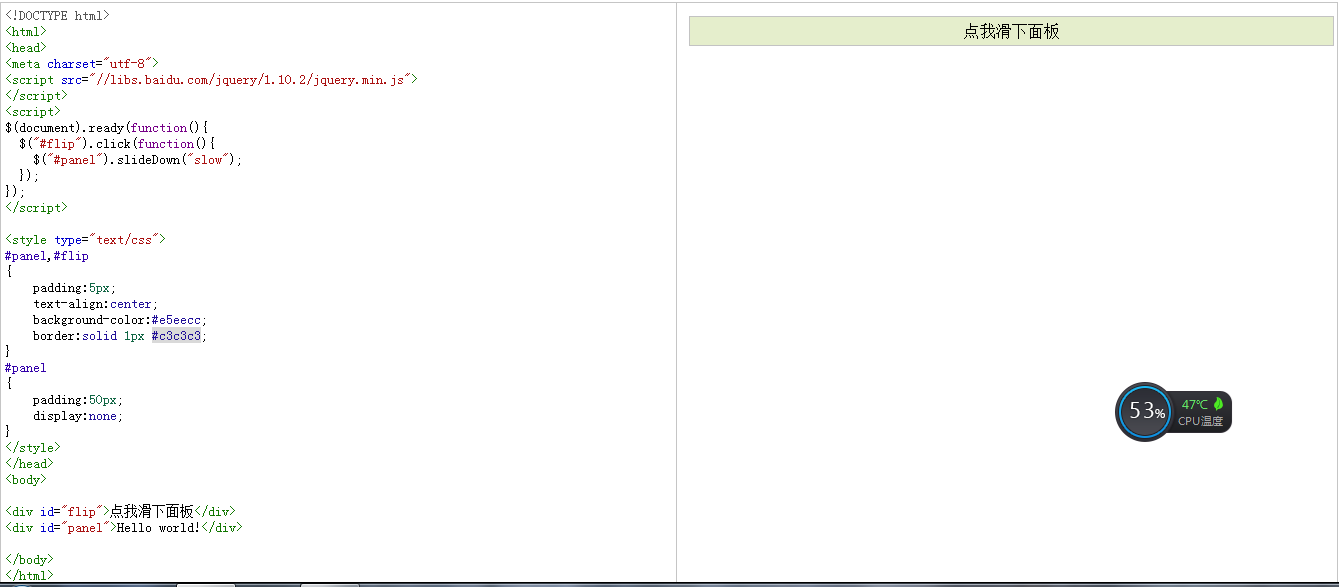Click the closing </body> tag line
The width and height of the screenshot is (1339, 587).
tap(29, 560)
